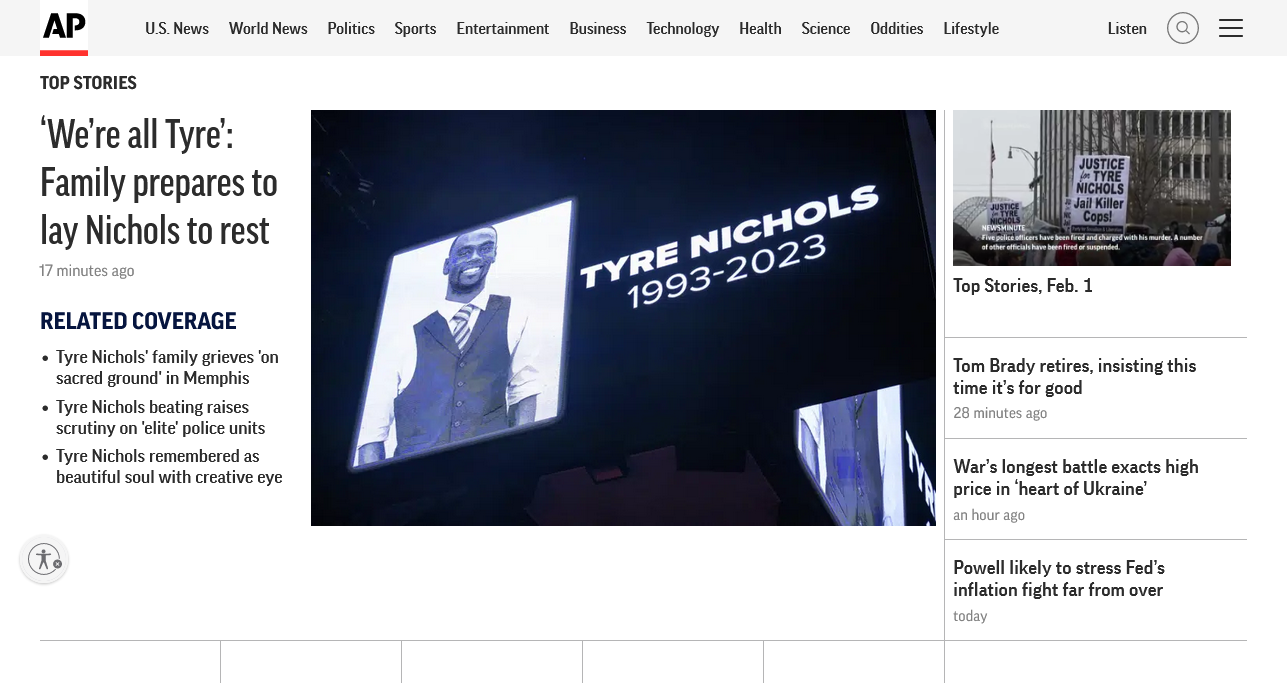Open the accessibility options icon

tap(44, 559)
